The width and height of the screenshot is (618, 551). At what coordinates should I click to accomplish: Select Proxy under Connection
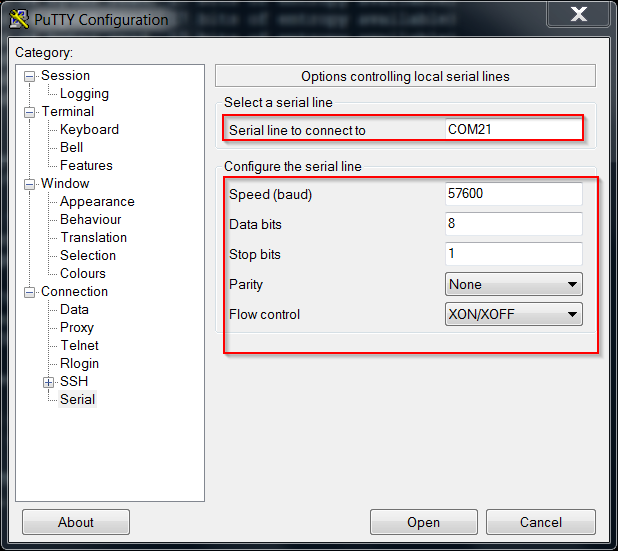pos(76,328)
